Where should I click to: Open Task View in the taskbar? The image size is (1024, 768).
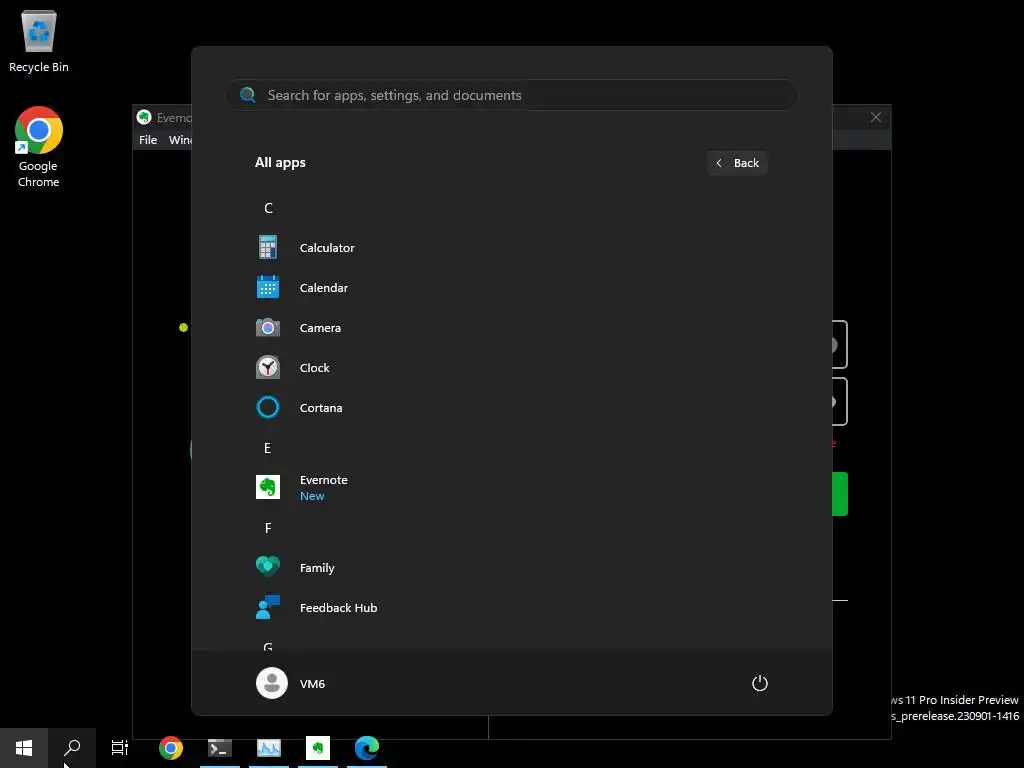point(120,748)
